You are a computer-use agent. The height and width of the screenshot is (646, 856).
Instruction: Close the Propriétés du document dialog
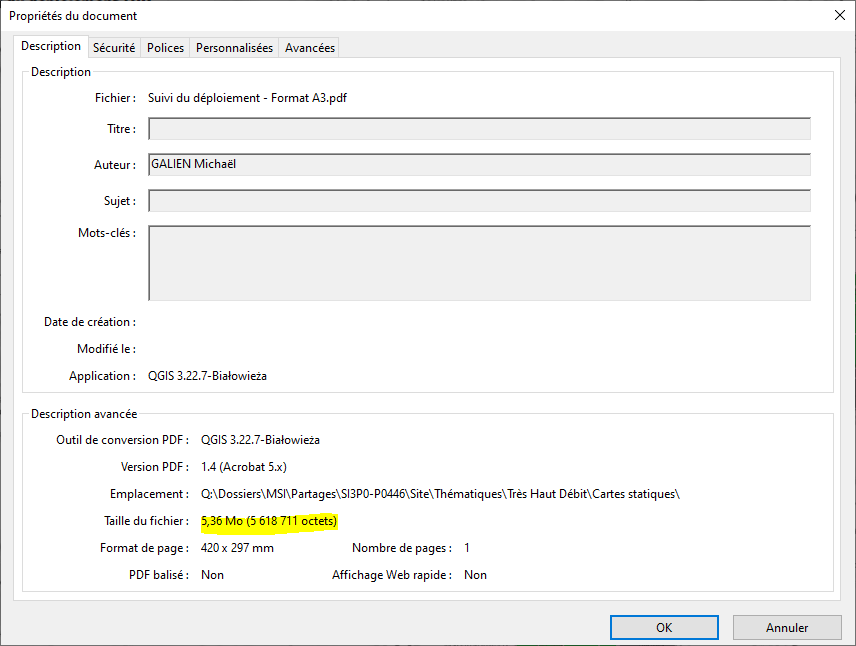[838, 15]
